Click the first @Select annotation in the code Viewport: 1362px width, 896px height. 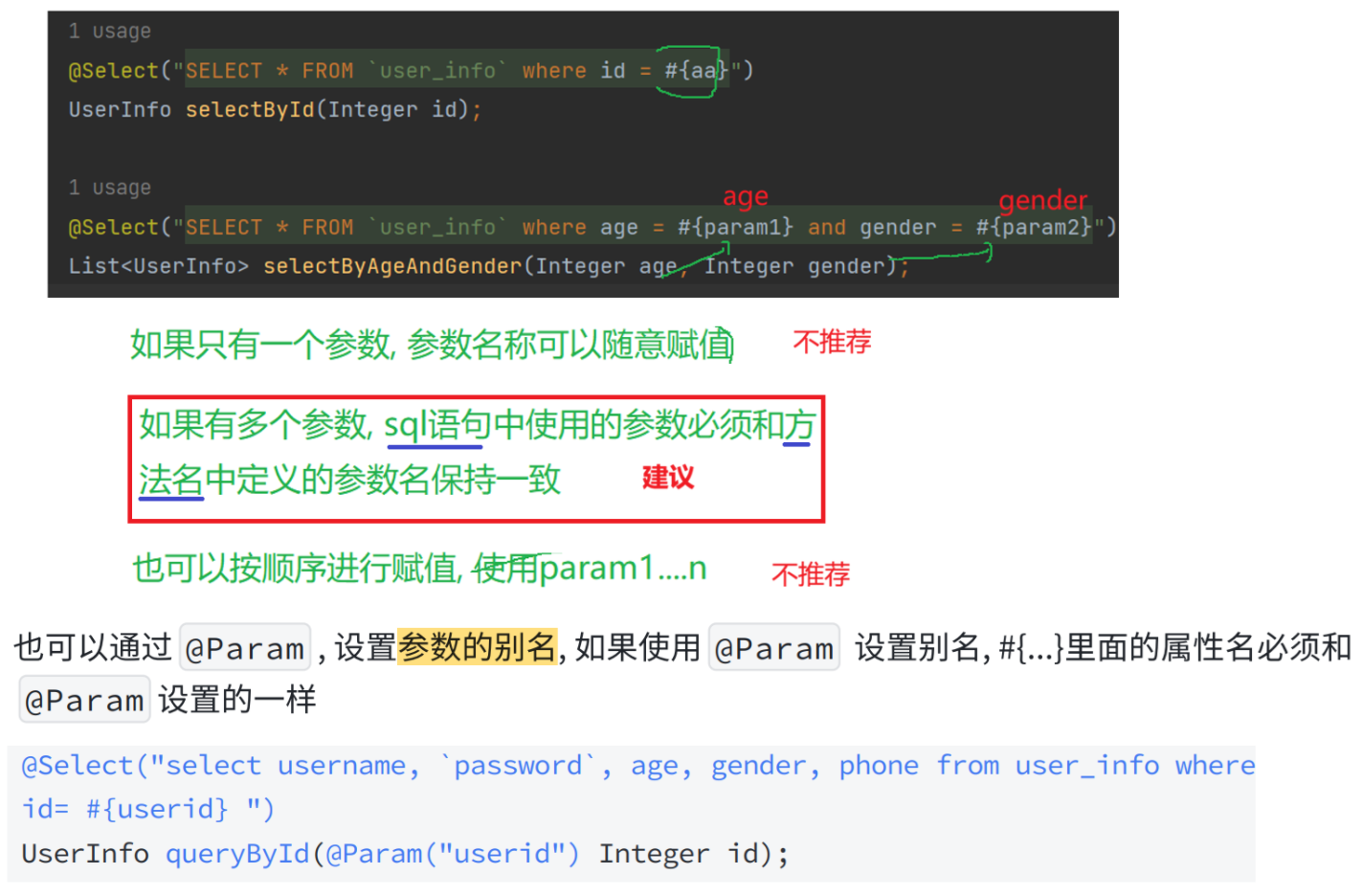(113, 70)
